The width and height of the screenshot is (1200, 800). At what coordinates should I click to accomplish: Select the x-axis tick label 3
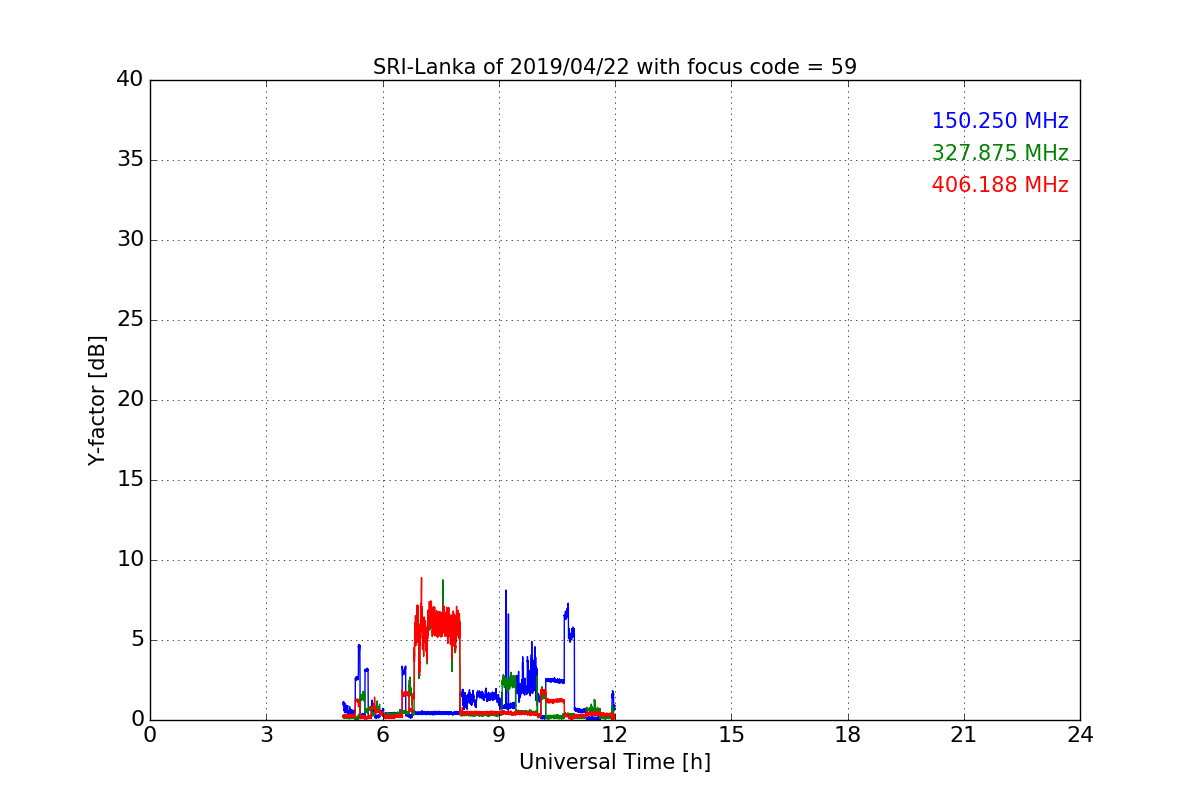pyautogui.click(x=266, y=735)
